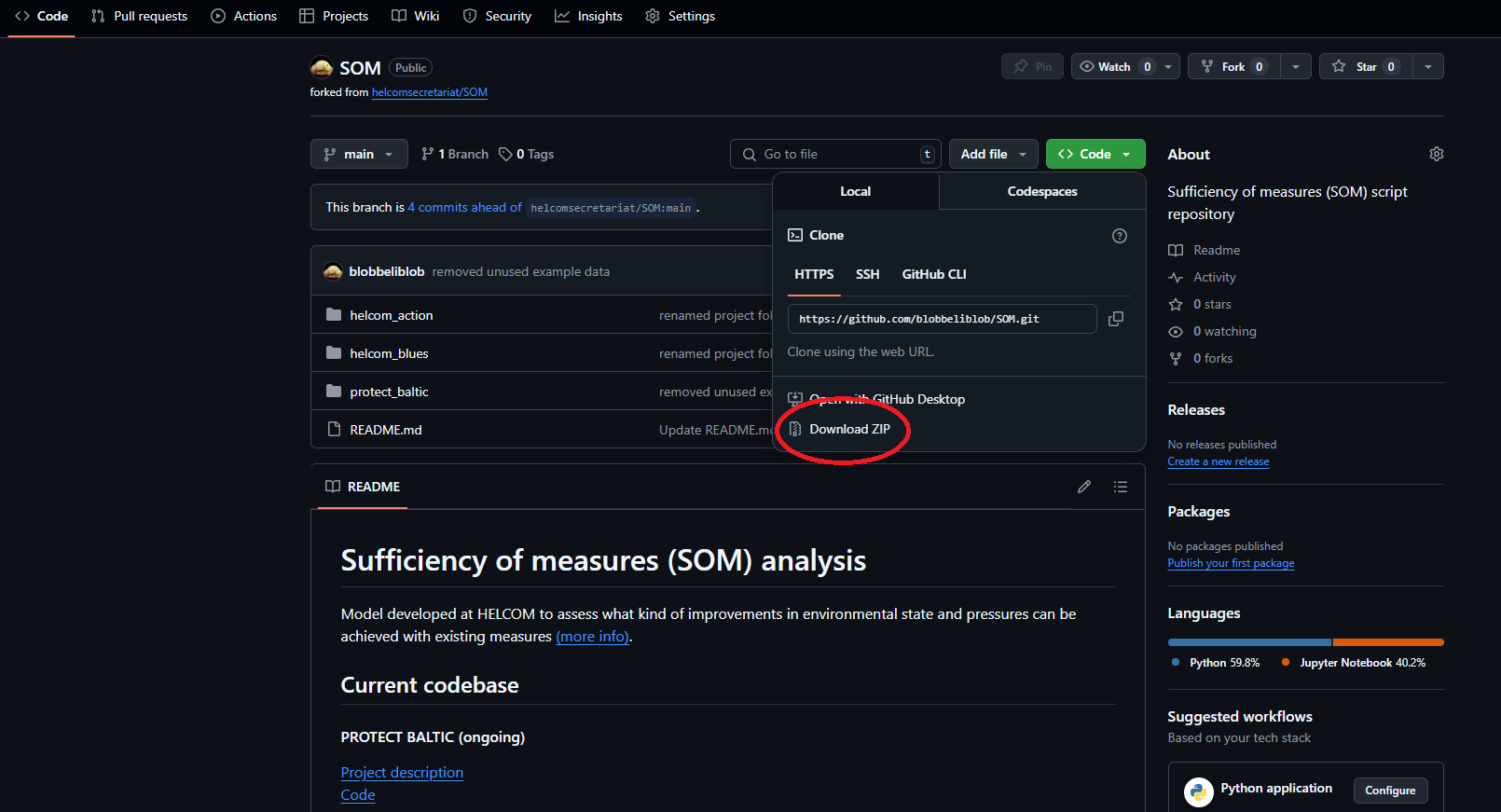The height and width of the screenshot is (812, 1501).
Task: Click the orange Jupyter Notebook bar segment
Action: click(1389, 642)
